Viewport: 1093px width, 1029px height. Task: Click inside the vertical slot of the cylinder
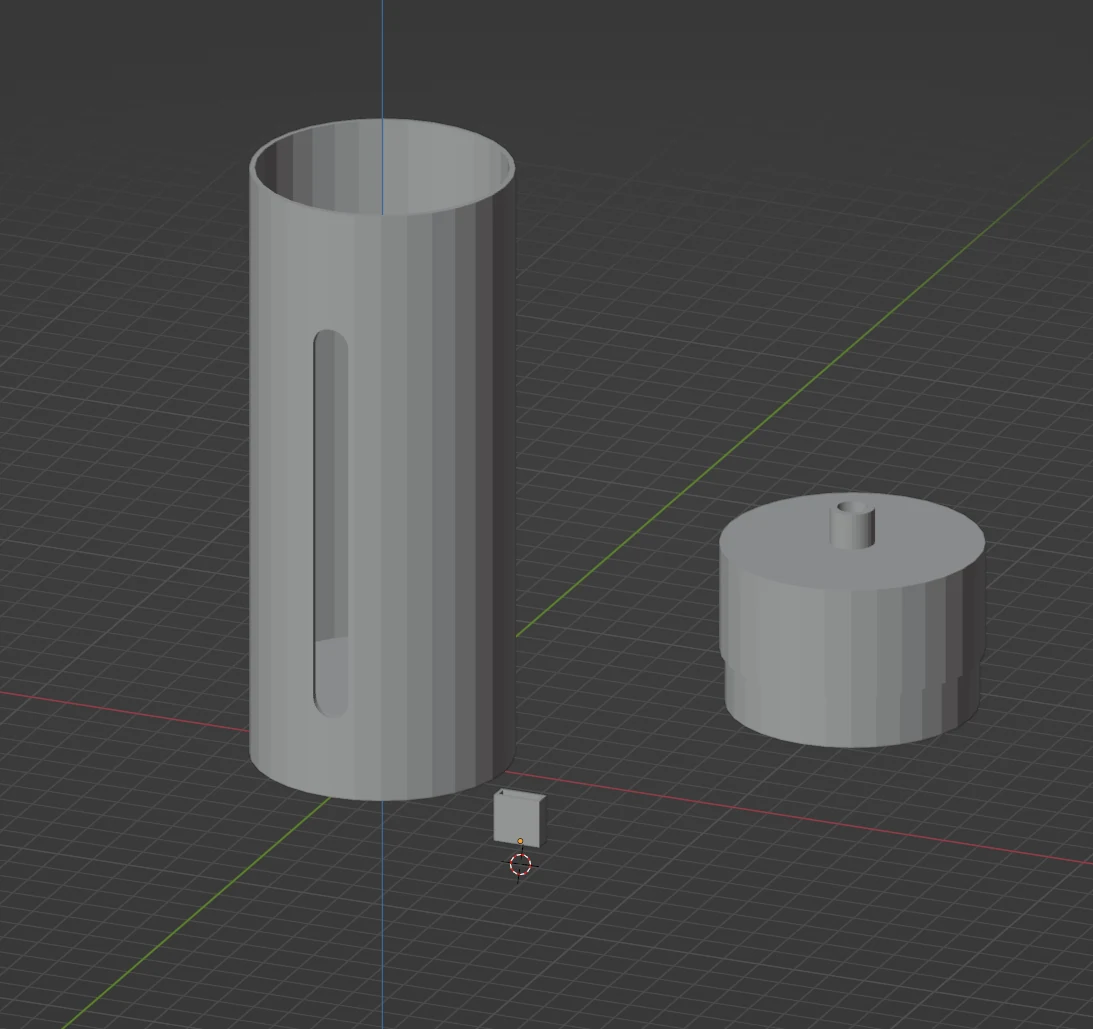pos(330,523)
